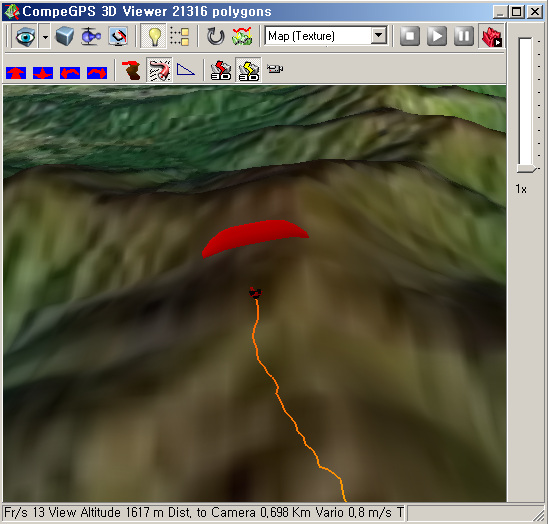Click the blue helicopter fly mode icon
Screen dimensions: 548x524
click(91, 36)
